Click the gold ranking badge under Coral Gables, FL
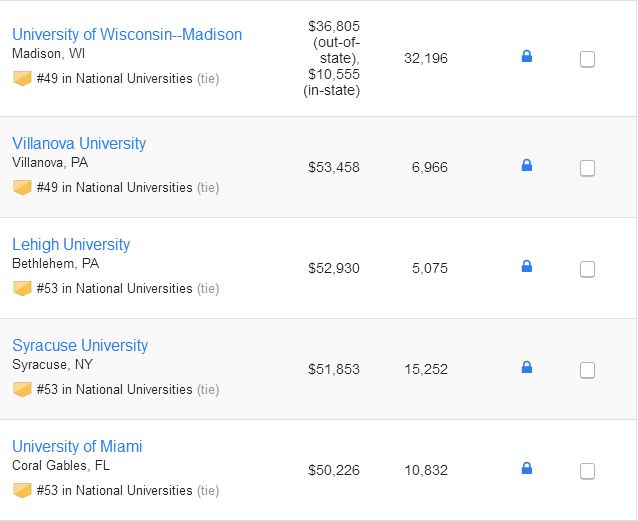Viewport: 638px width, 521px height. click(22, 490)
